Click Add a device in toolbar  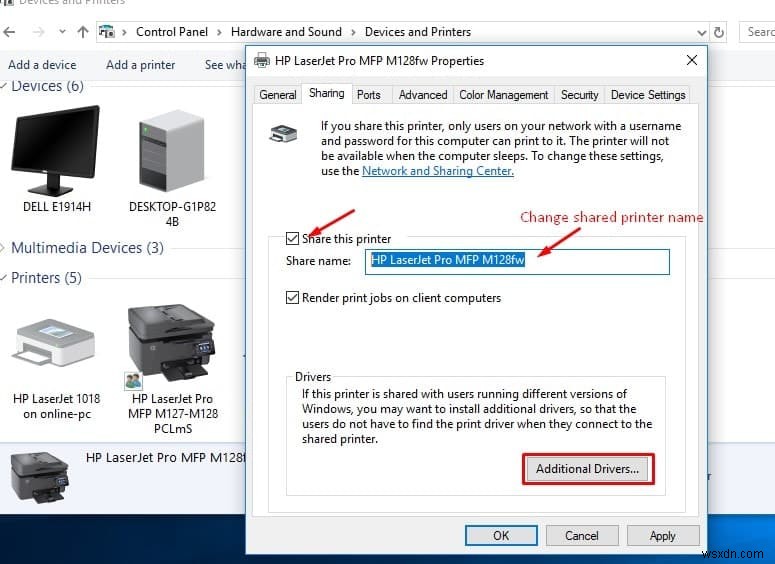coord(42,65)
